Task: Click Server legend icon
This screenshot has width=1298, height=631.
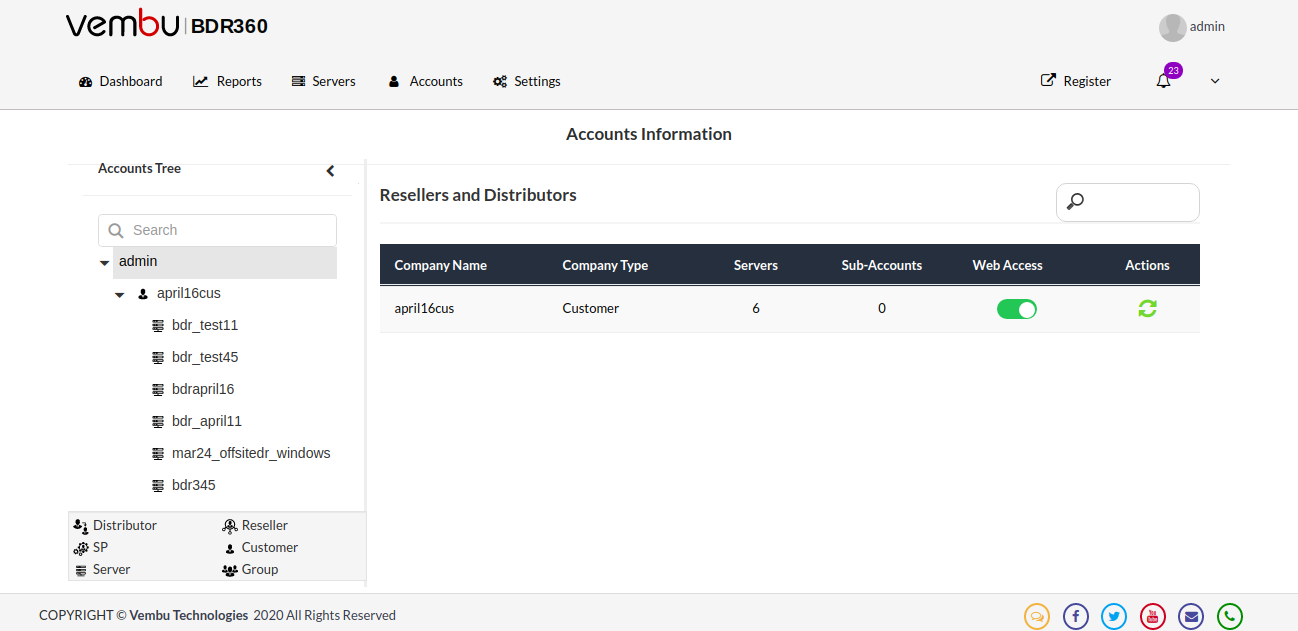Action: pos(80,569)
